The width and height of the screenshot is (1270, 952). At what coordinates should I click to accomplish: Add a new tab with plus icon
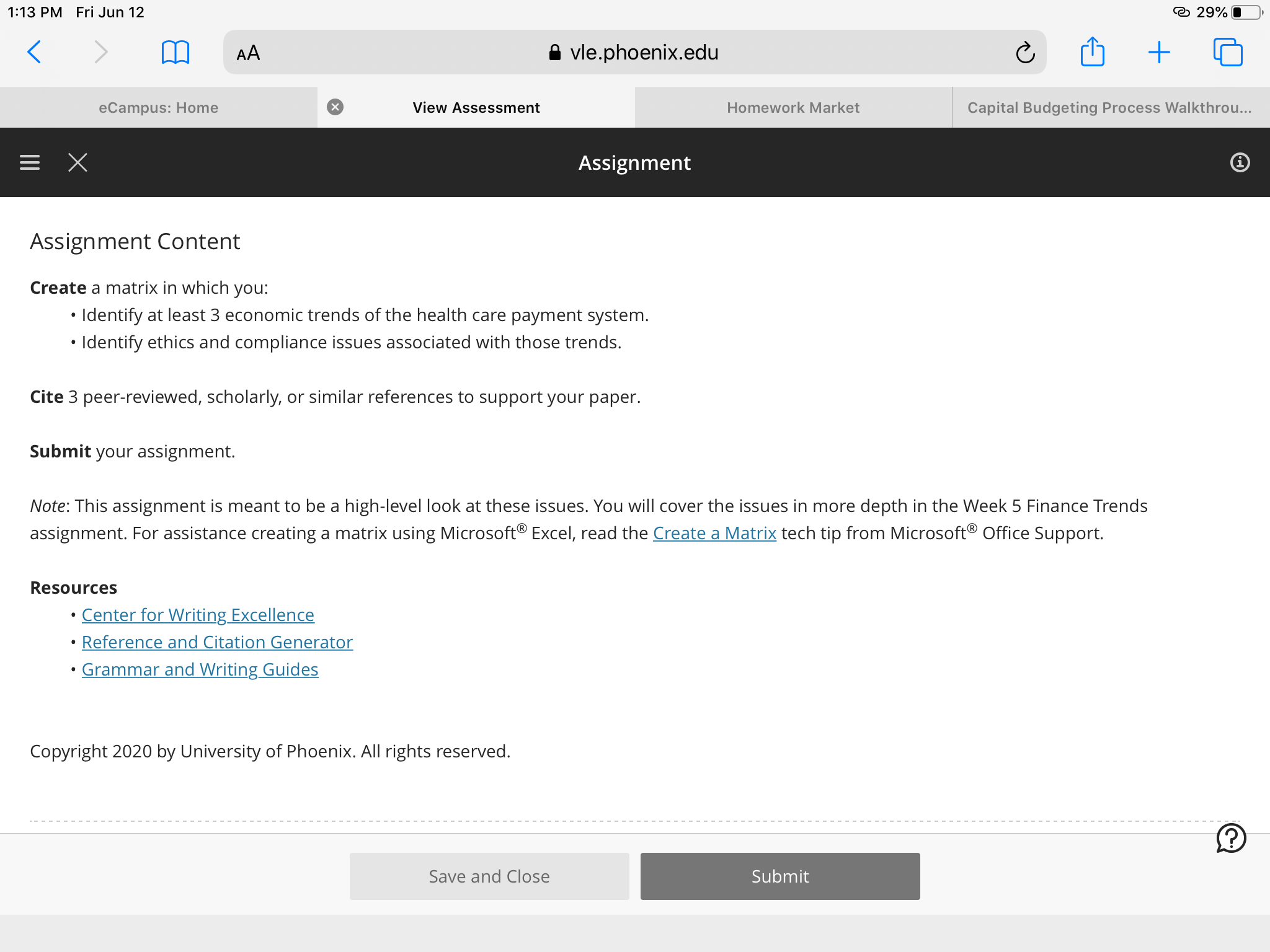coord(1159,52)
